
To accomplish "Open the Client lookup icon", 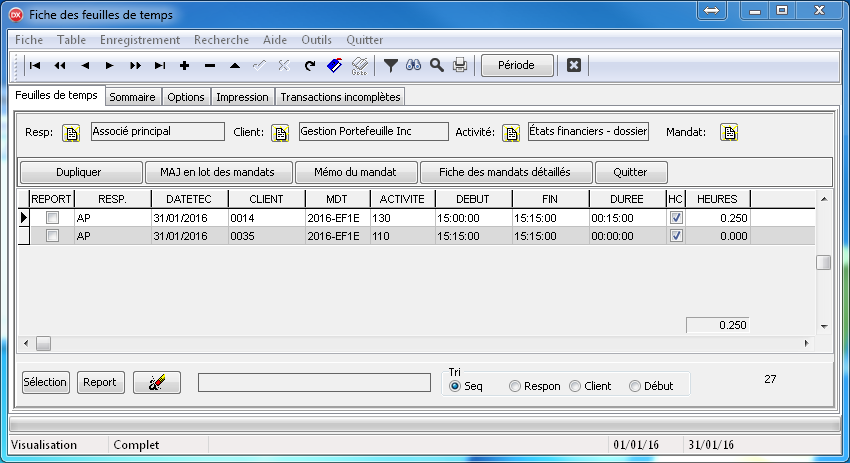I will pos(279,133).
